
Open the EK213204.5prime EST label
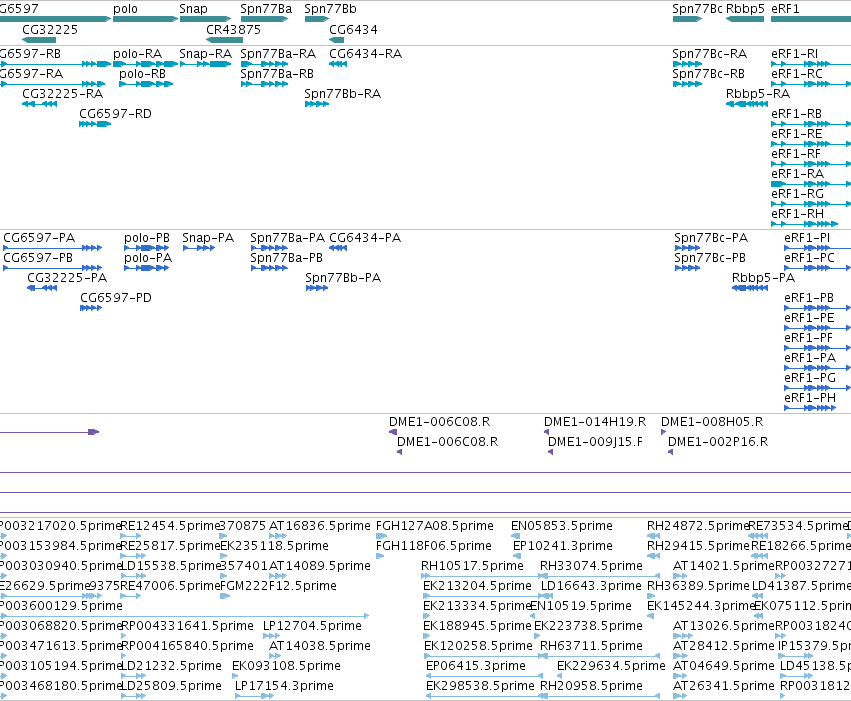pyautogui.click(x=477, y=586)
